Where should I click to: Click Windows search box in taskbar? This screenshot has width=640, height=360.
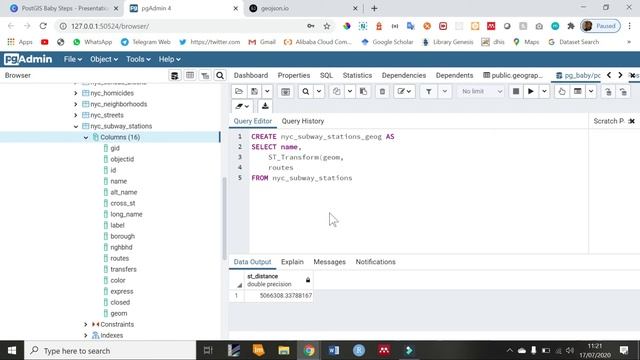point(110,351)
